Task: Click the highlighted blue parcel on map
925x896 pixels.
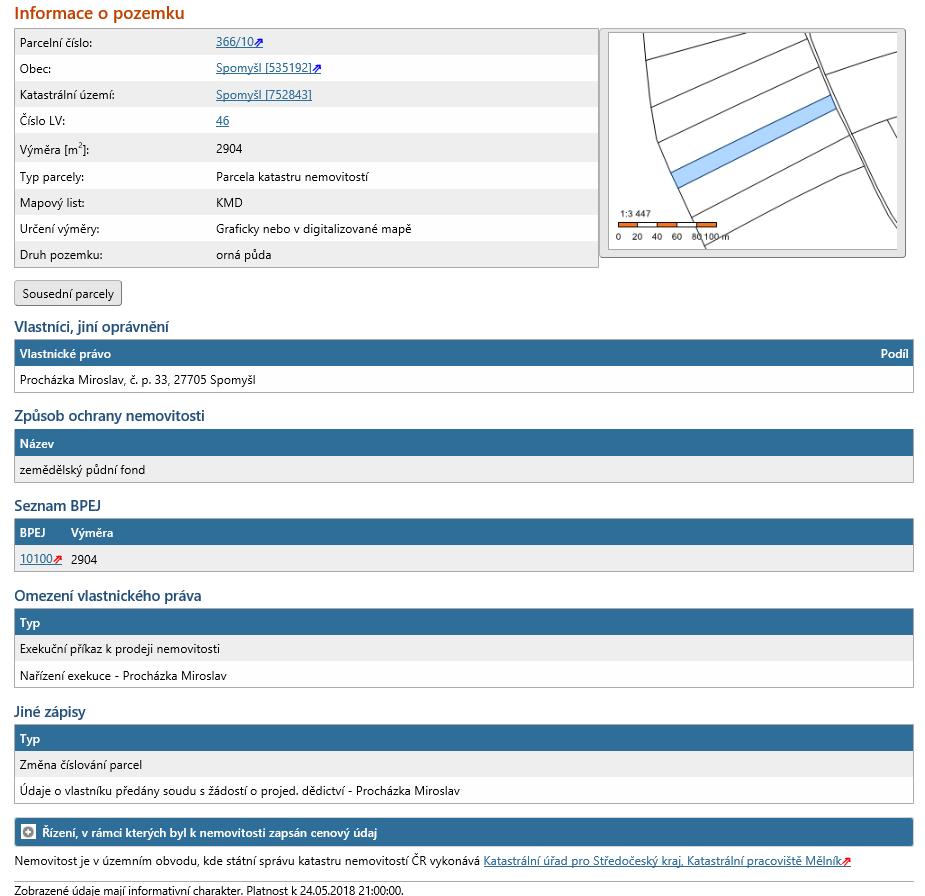Action: [x=753, y=142]
